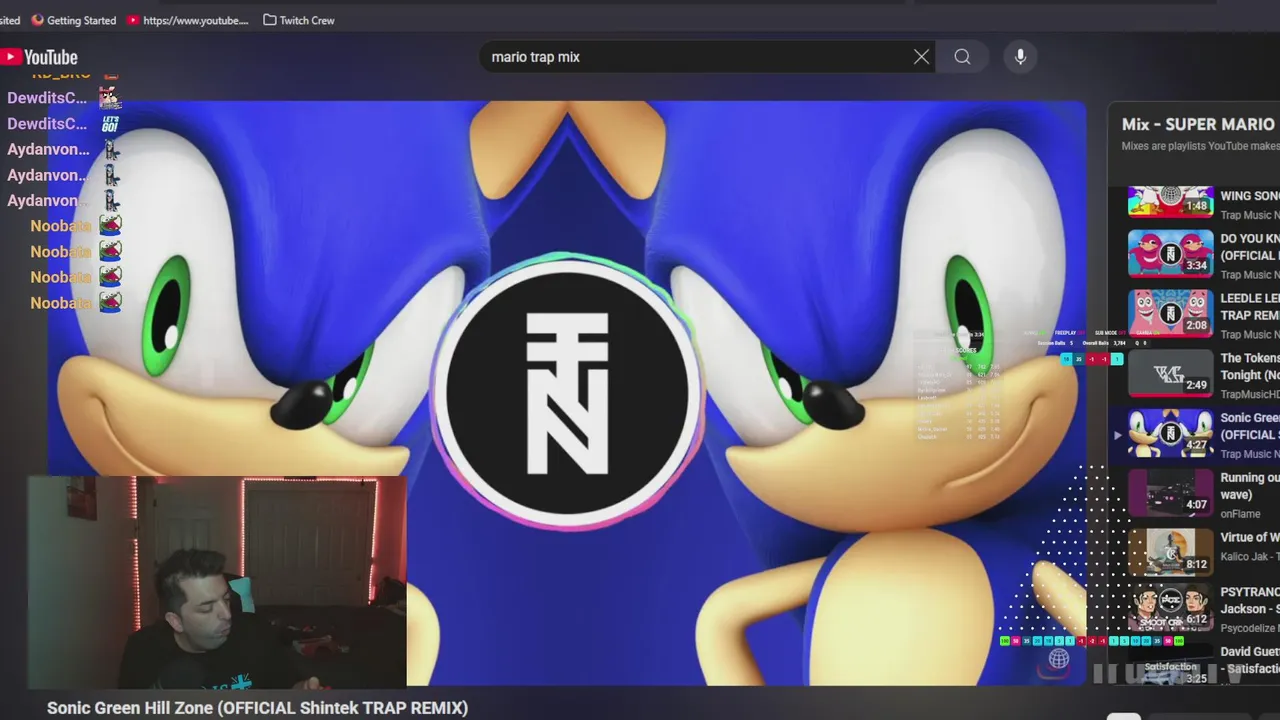Viewport: 1280px width, 720px height.
Task: Click 'WING SONG' title text in playlist
Action: coord(1249,196)
